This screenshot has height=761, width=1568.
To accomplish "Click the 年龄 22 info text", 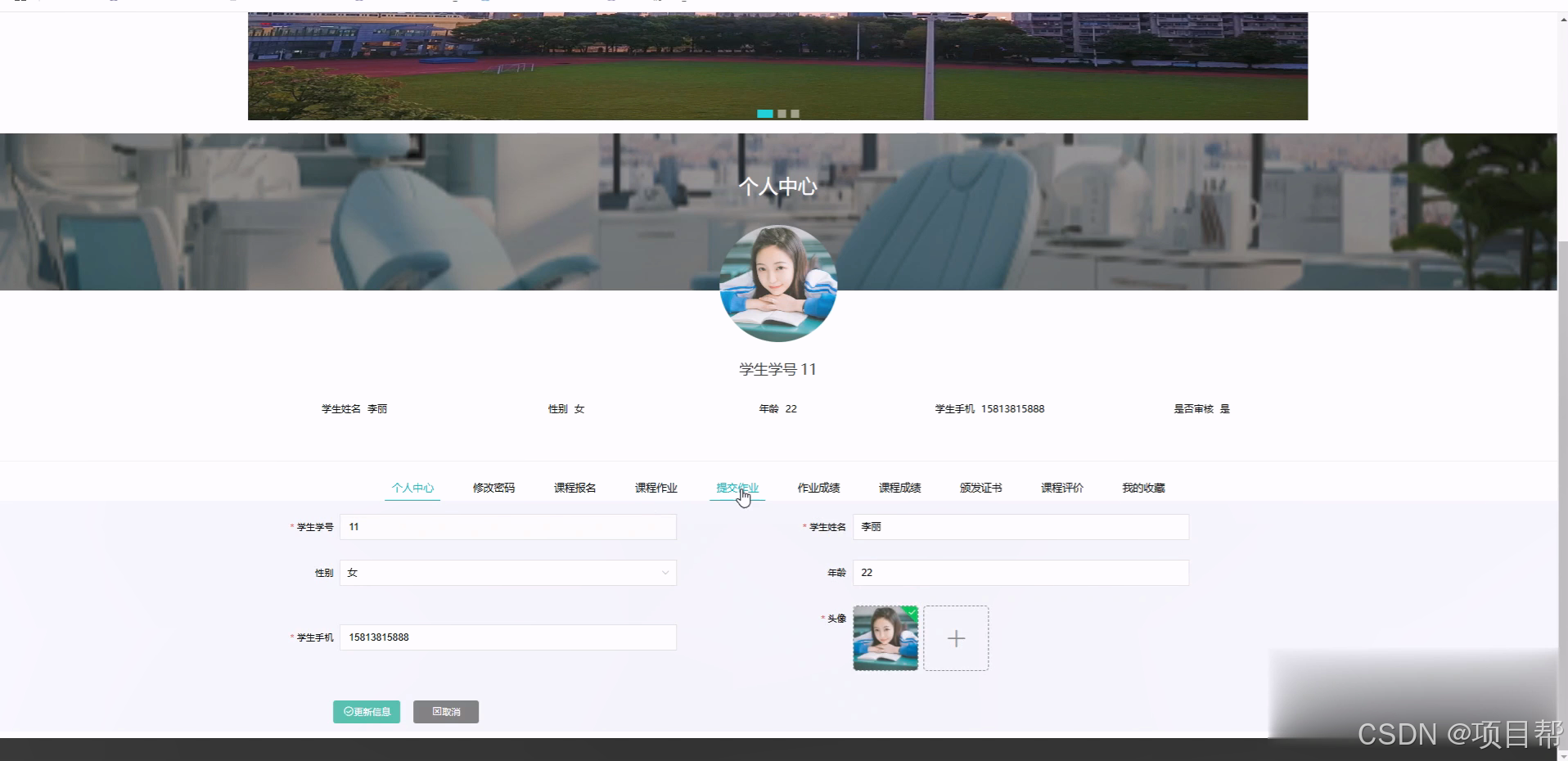I will [777, 409].
